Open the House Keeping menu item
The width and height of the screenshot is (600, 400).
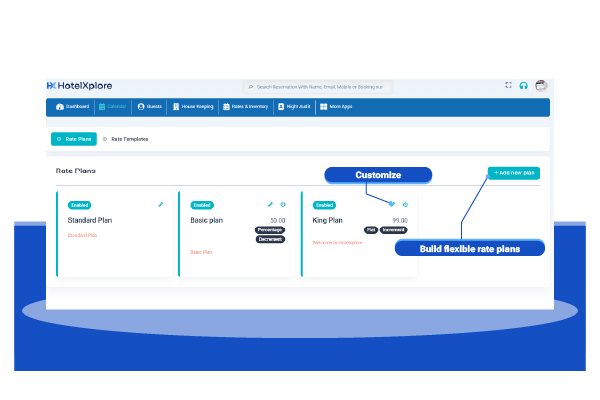click(x=193, y=106)
